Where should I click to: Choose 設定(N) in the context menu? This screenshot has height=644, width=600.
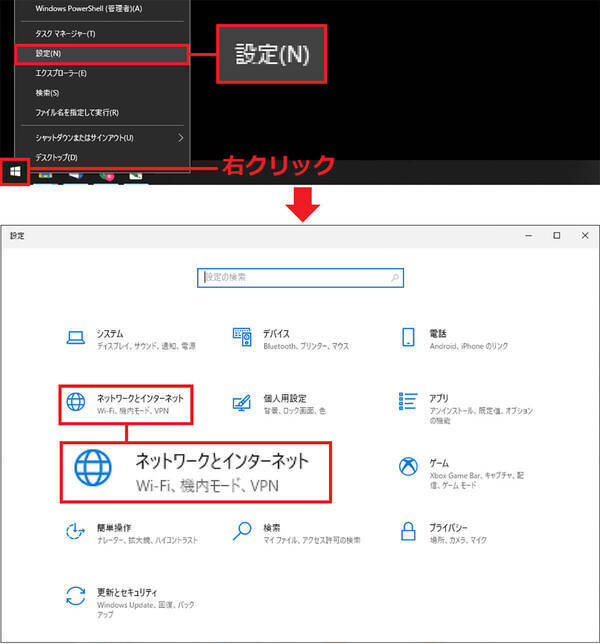coord(102,54)
